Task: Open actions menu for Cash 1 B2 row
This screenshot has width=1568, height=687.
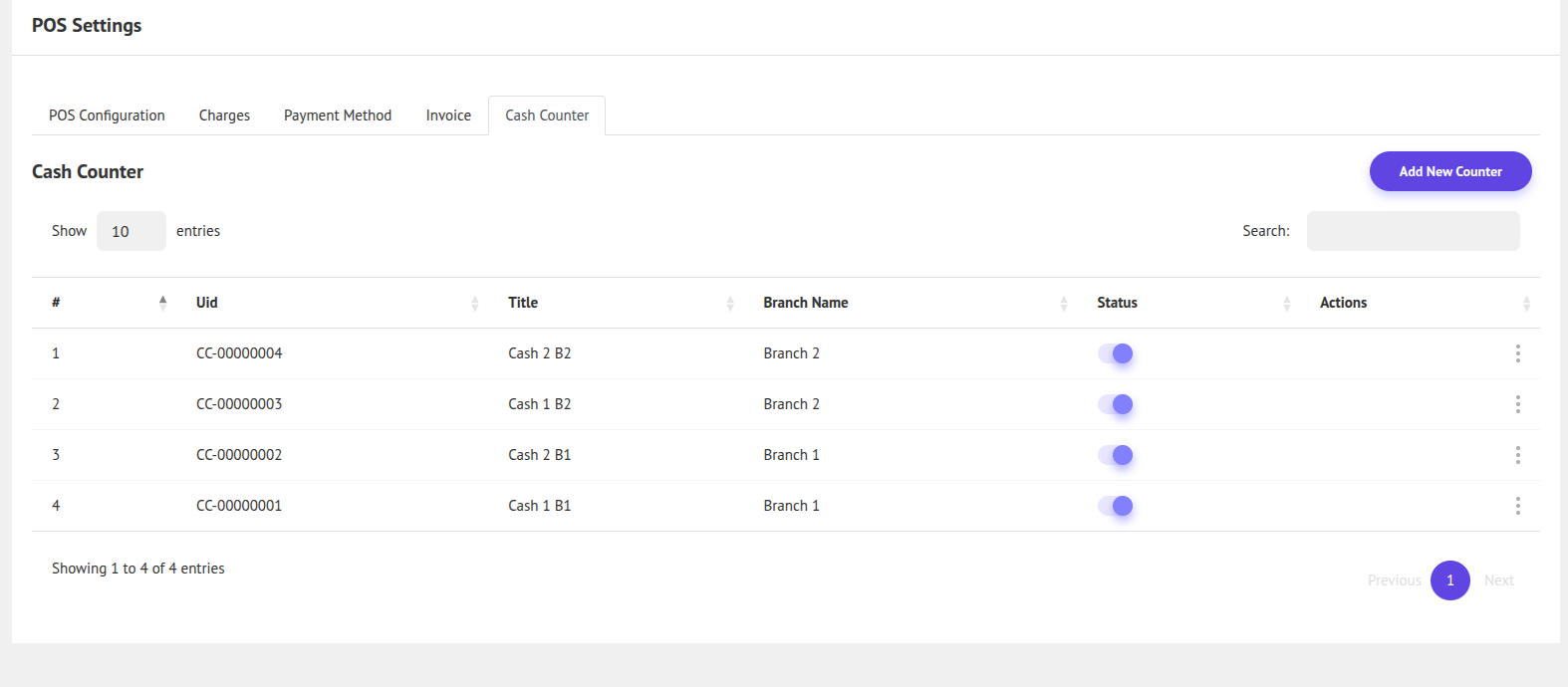Action: [x=1517, y=404]
